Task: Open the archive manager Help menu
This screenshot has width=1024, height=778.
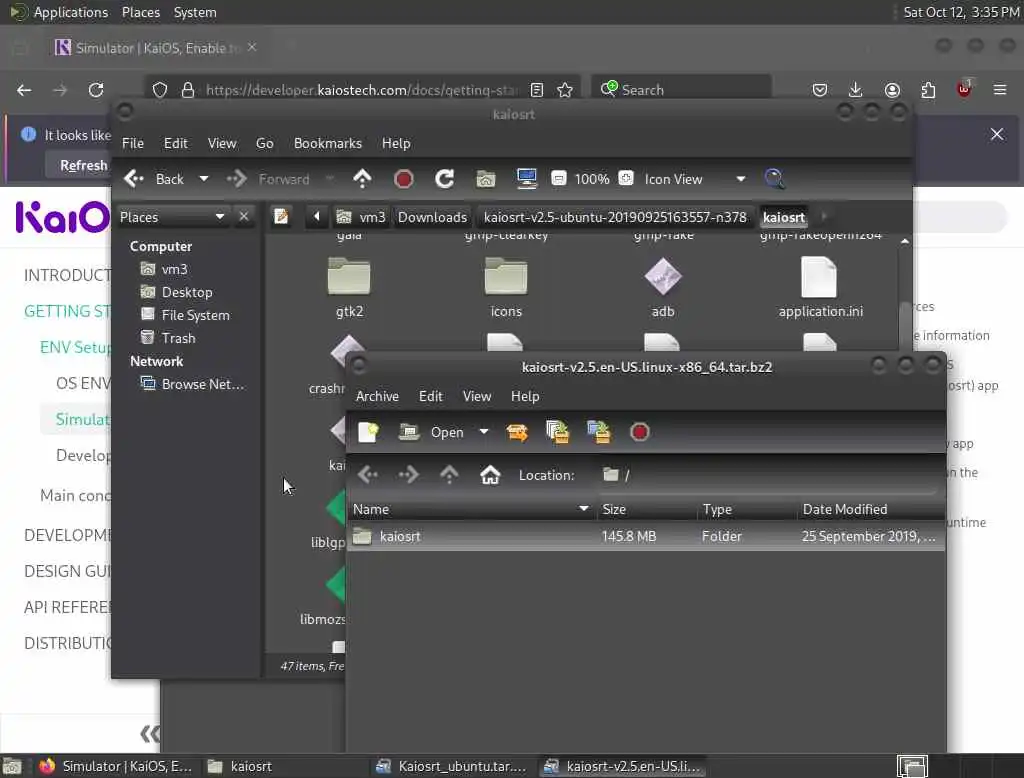Action: [525, 396]
